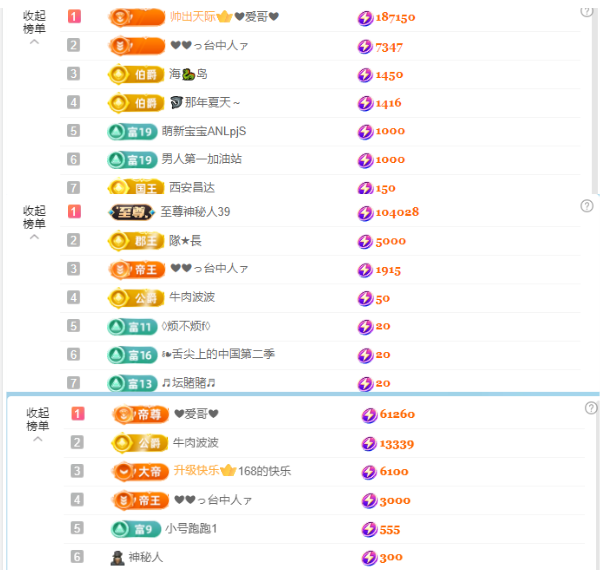
Task: Click the lightning coin beside 187150
Action: (x=365, y=18)
